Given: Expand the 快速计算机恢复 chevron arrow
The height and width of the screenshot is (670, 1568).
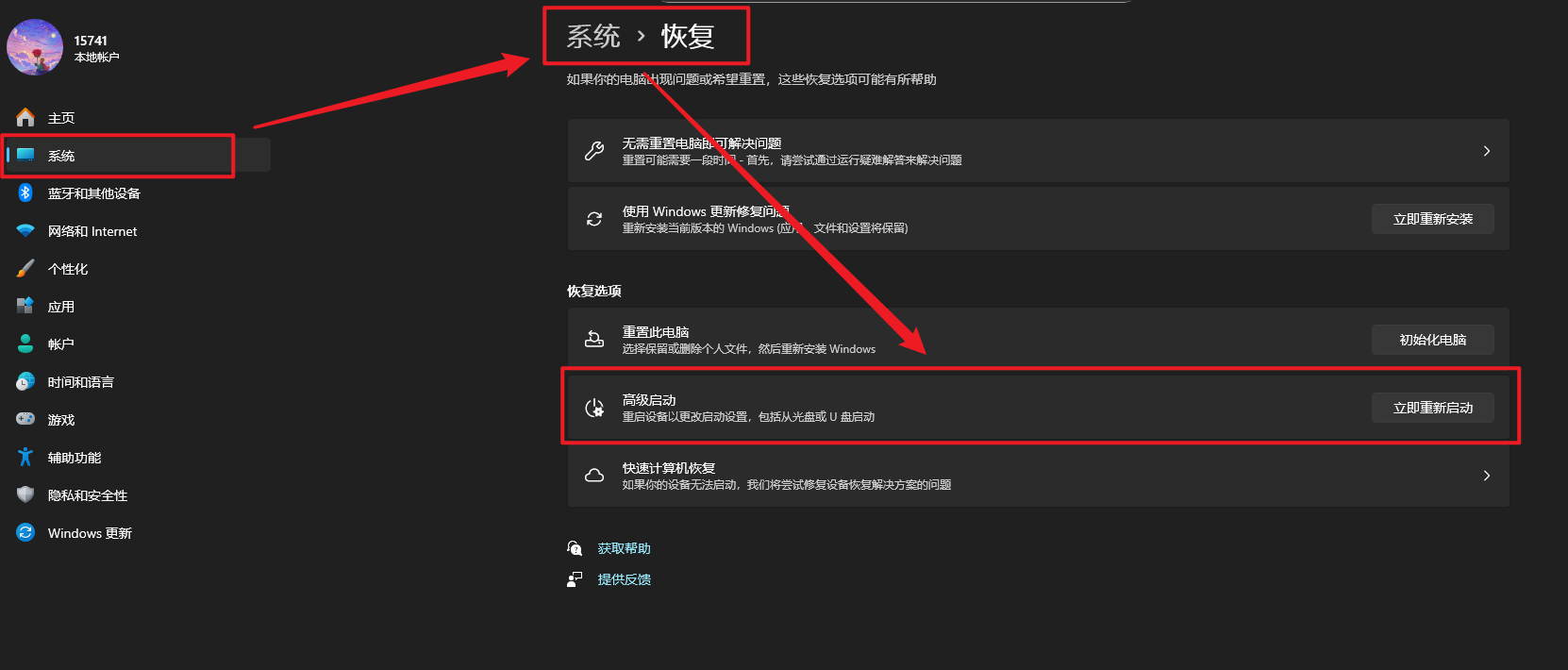Looking at the screenshot, I should coord(1487,476).
